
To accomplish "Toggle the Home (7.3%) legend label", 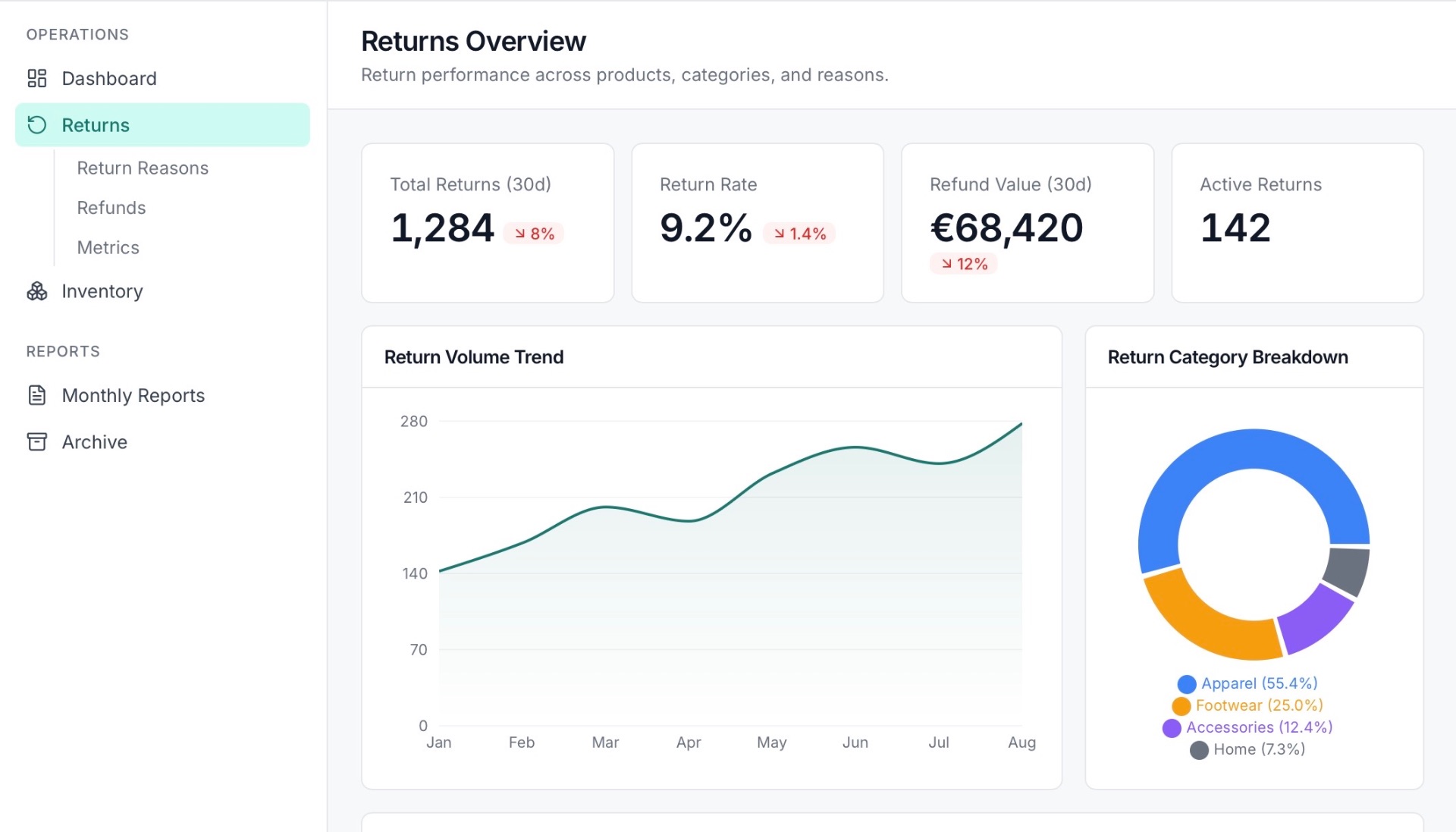I will (x=1259, y=749).
